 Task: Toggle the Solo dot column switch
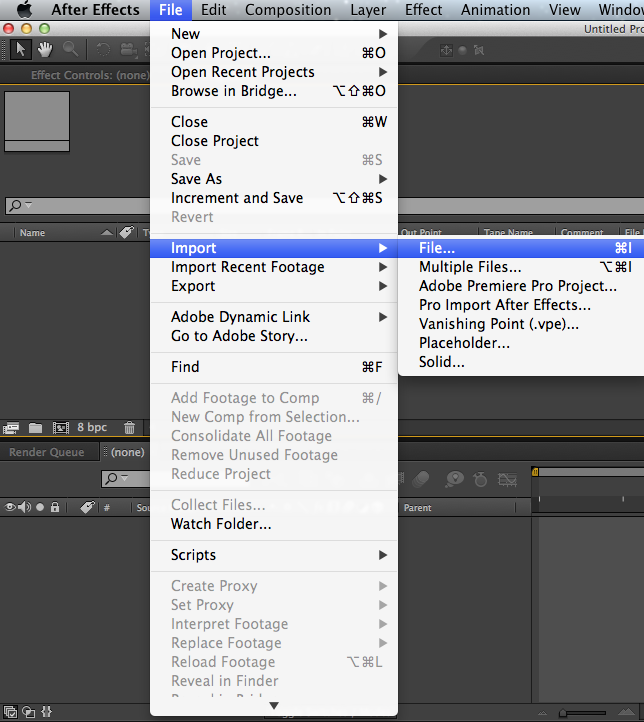click(40, 507)
